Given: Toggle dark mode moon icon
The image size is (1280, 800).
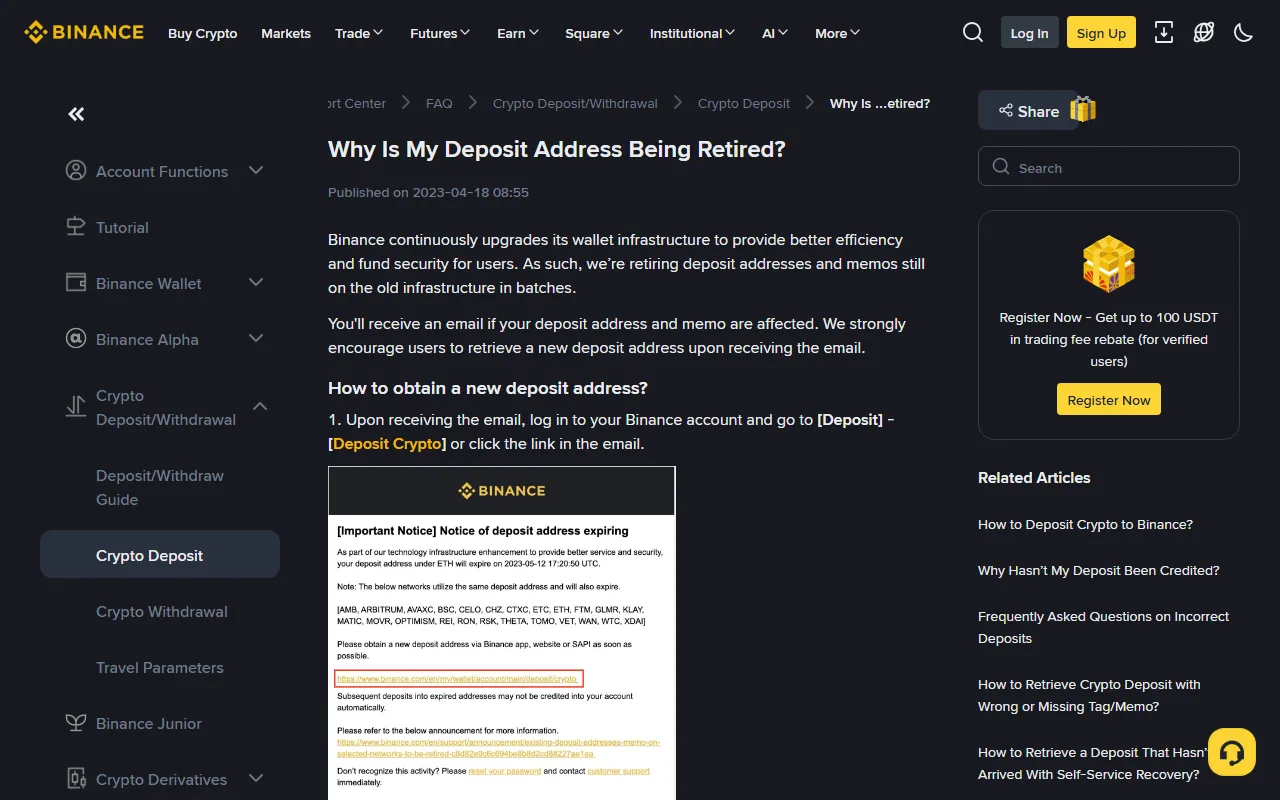Looking at the screenshot, I should click(x=1244, y=33).
